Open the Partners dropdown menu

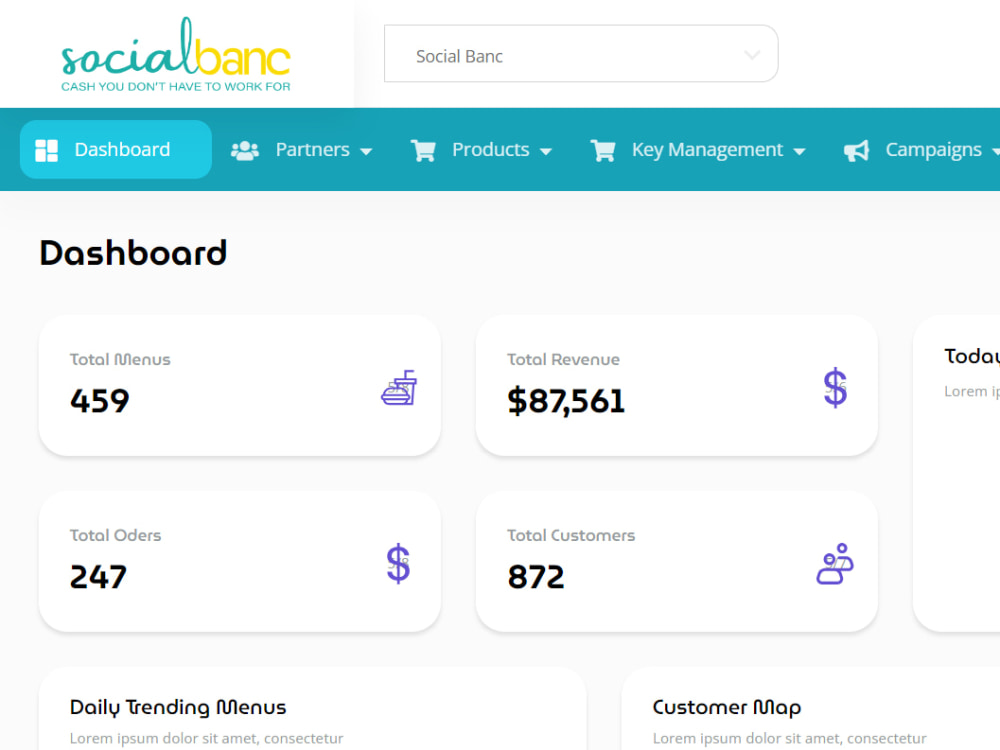tap(367, 150)
